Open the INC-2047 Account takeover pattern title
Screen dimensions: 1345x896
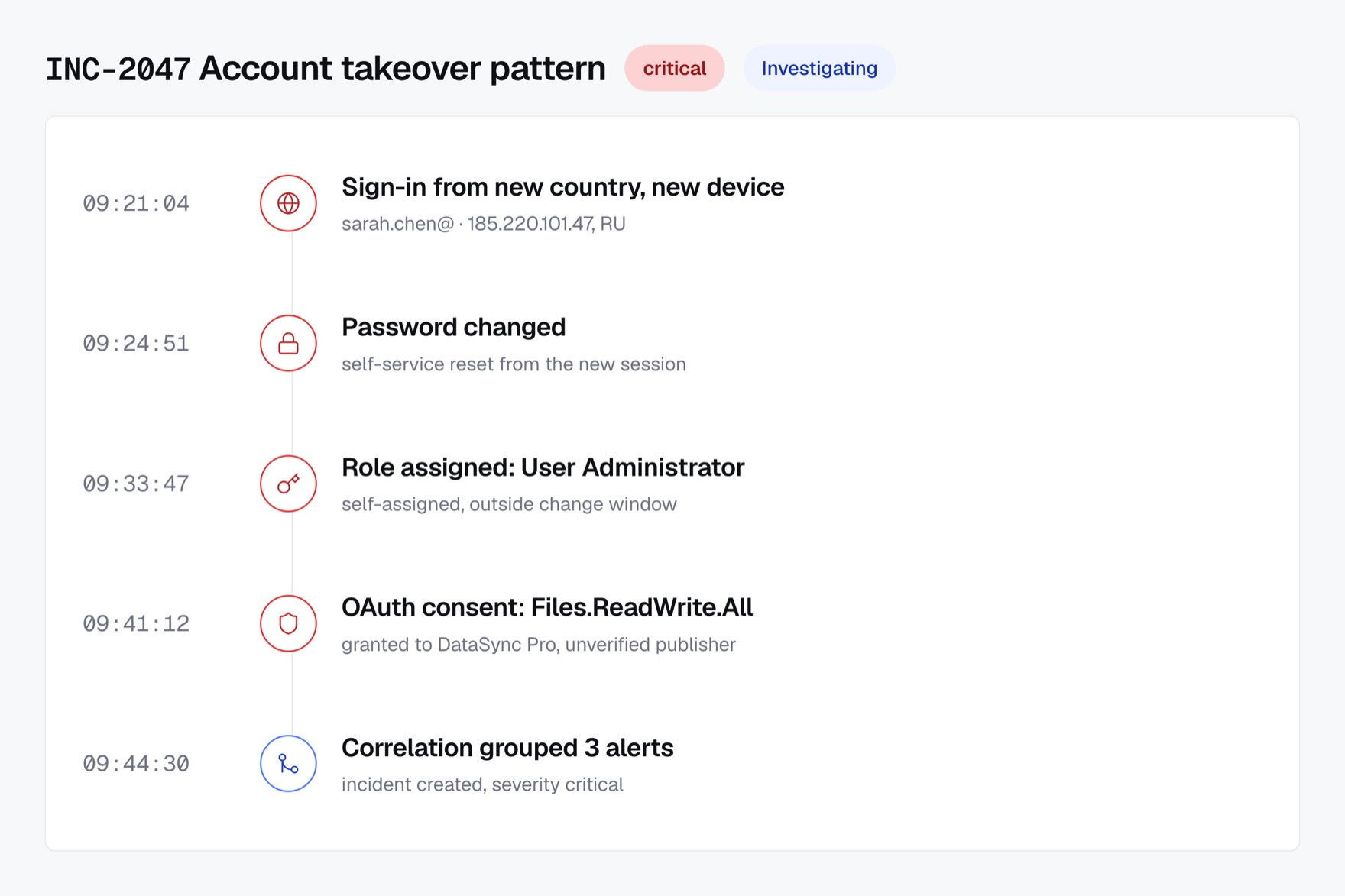[x=326, y=69]
